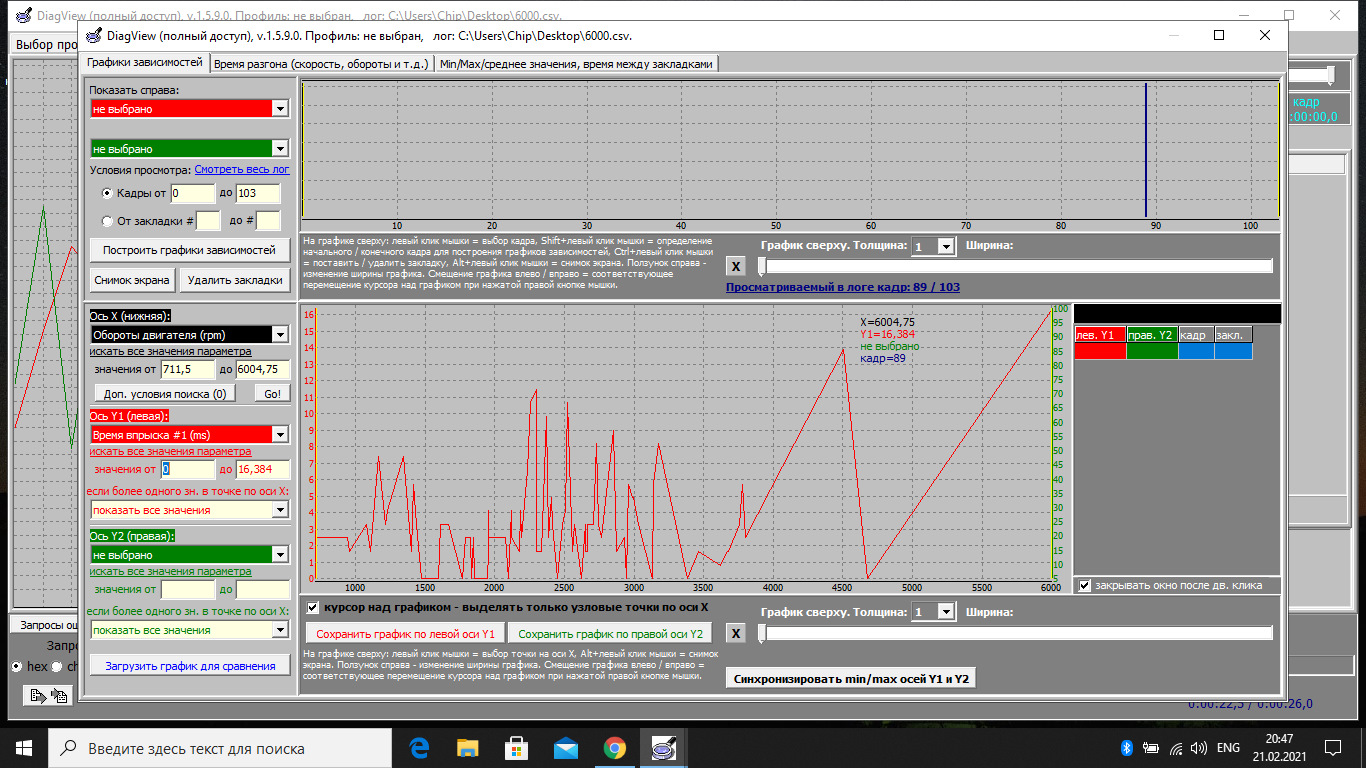
Task: Open Google Chrome from taskbar
Action: coord(615,747)
